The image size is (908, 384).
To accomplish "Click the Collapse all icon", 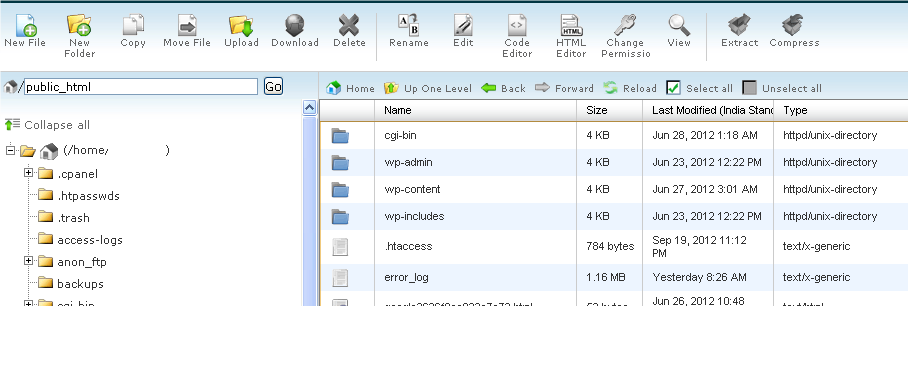I will [x=12, y=125].
